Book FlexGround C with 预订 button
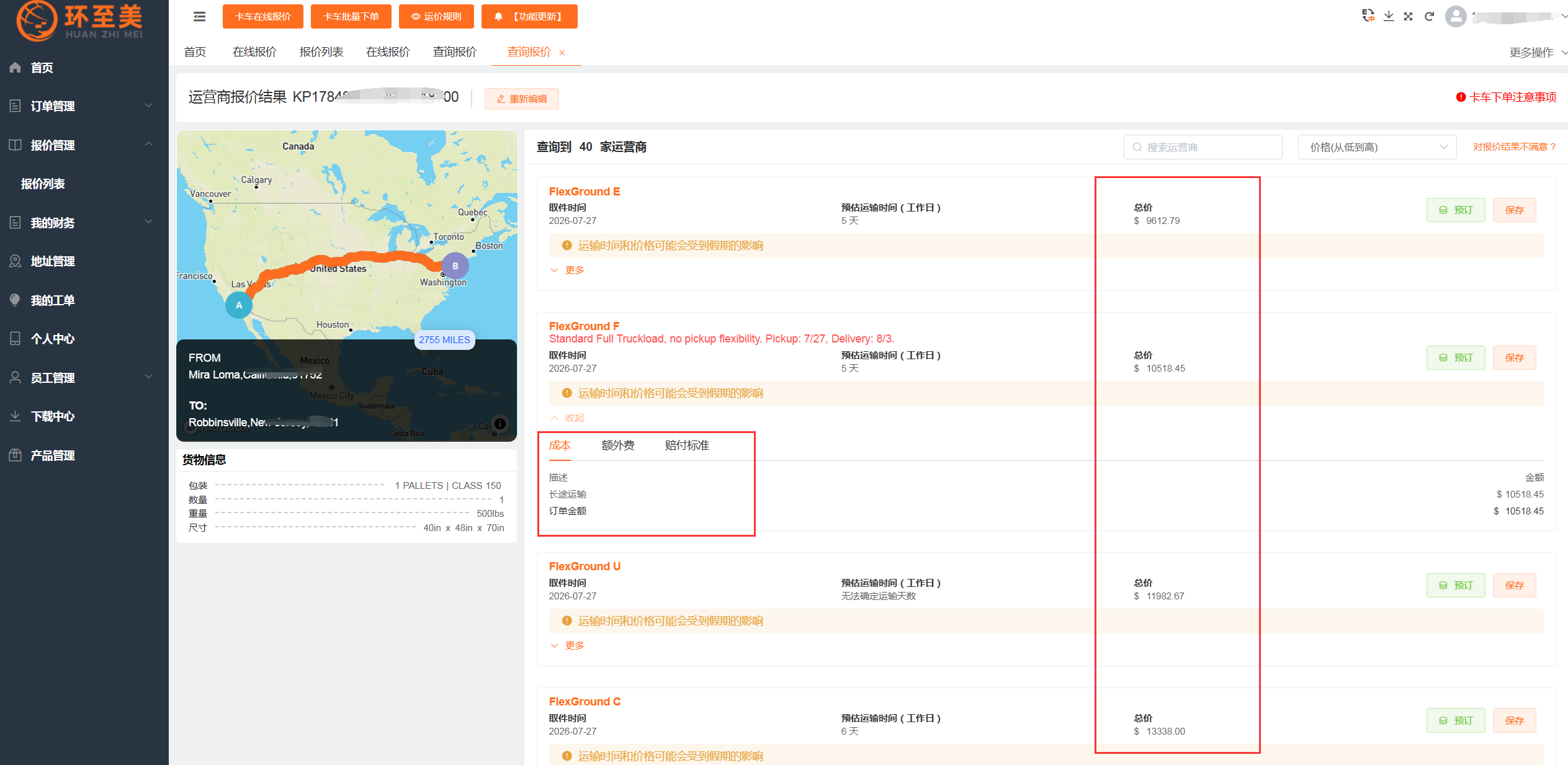This screenshot has height=765, width=1568. coord(1456,721)
